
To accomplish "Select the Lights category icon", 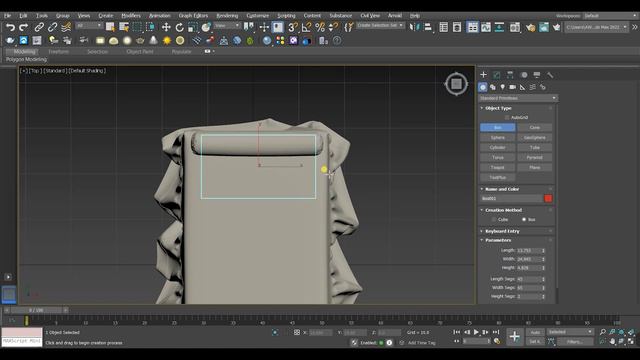I will pyautogui.click(x=502, y=87).
